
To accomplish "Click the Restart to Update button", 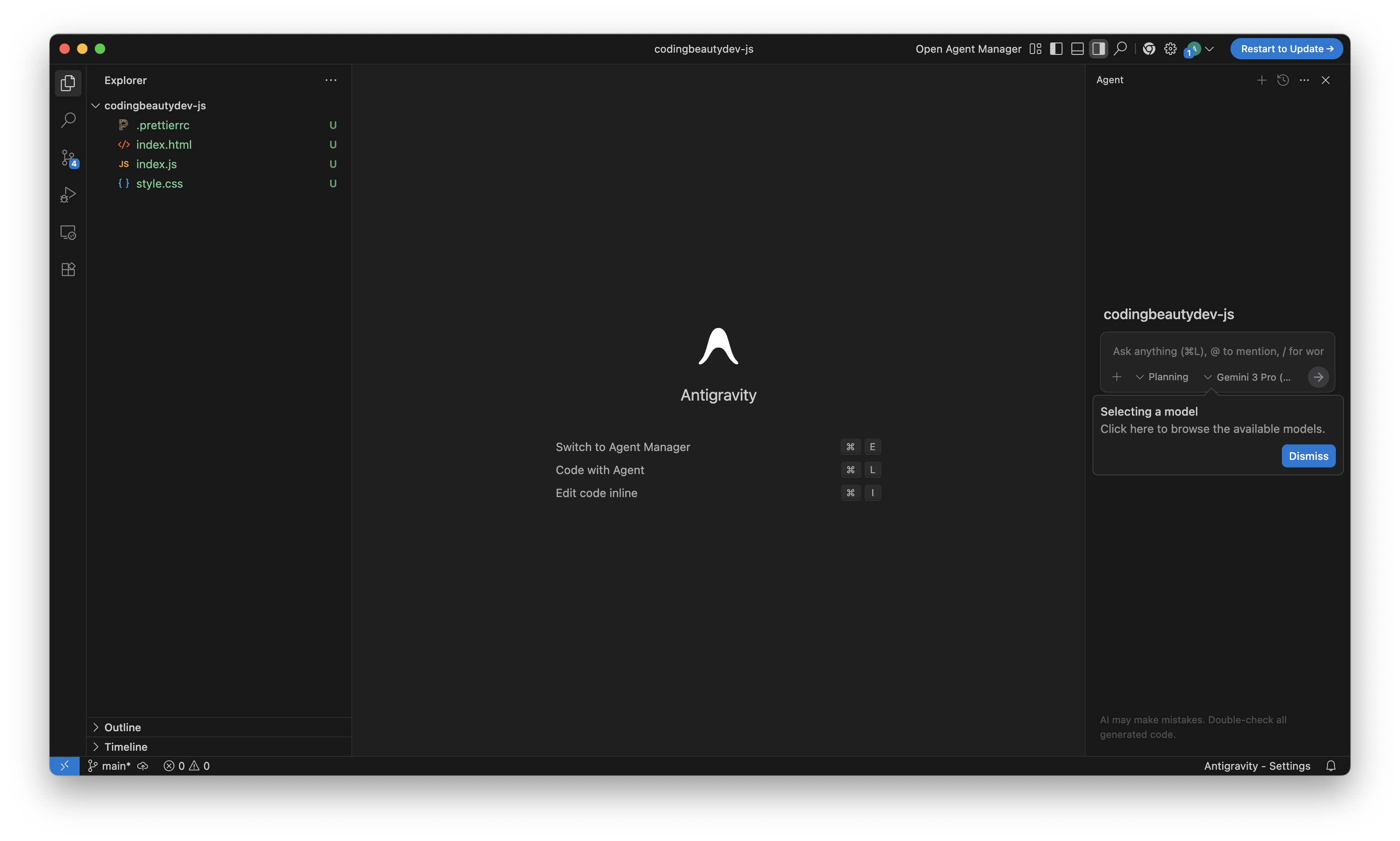I will [x=1286, y=49].
